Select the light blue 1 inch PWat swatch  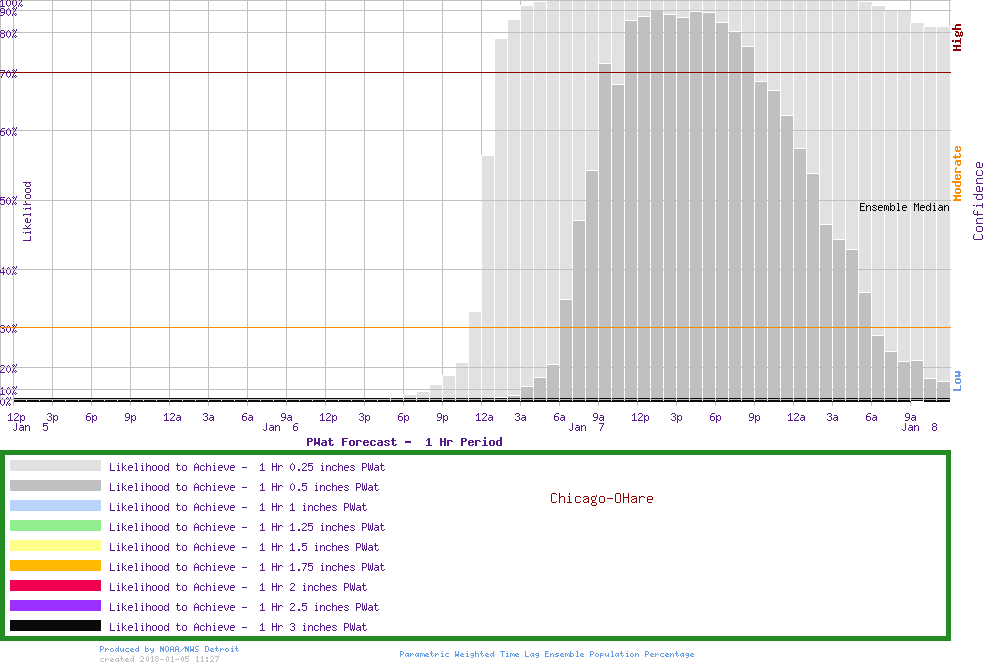(x=55, y=506)
